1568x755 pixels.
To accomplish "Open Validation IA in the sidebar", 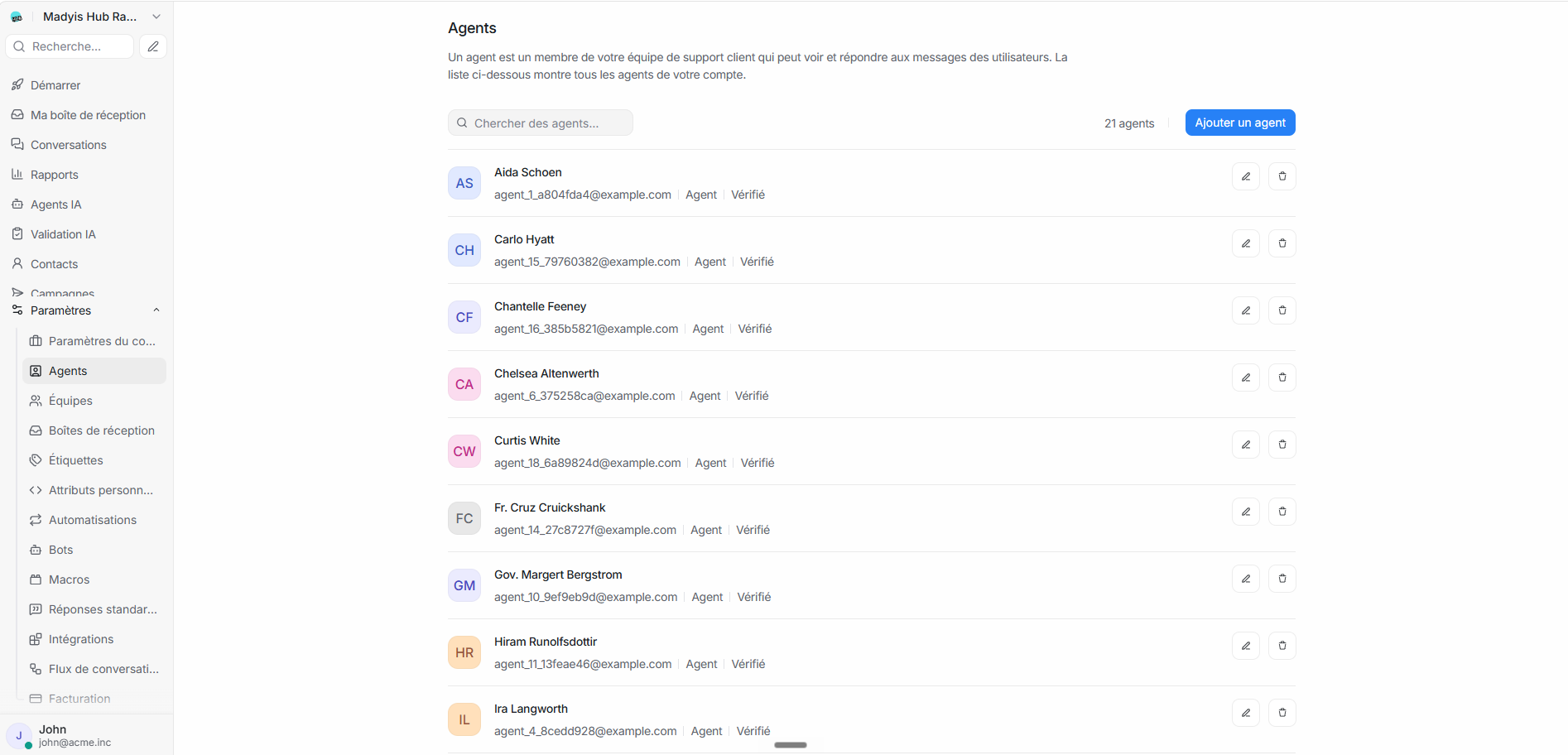I will 86,234.
